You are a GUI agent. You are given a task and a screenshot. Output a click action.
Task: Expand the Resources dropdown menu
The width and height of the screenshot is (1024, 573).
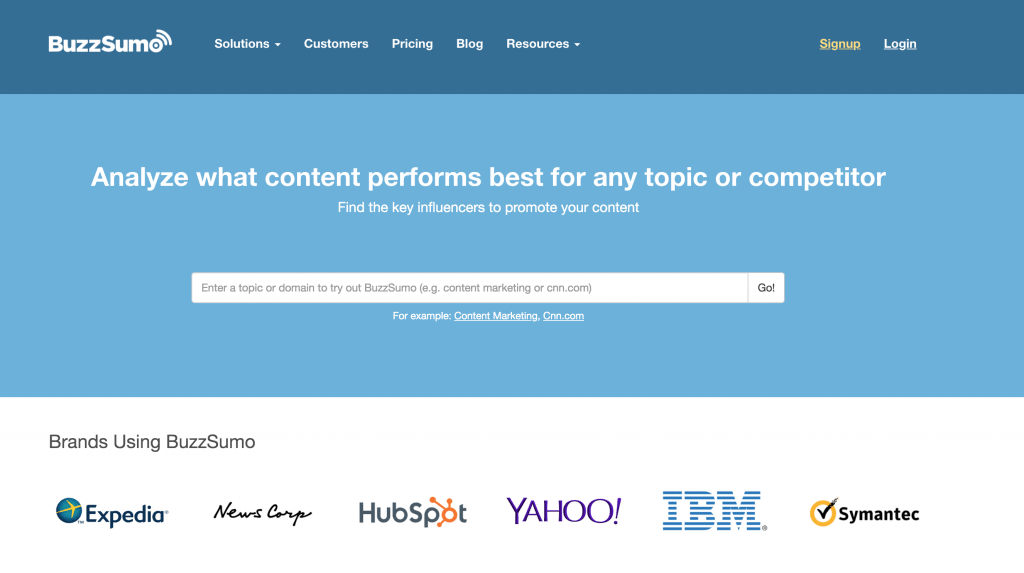[x=543, y=44]
